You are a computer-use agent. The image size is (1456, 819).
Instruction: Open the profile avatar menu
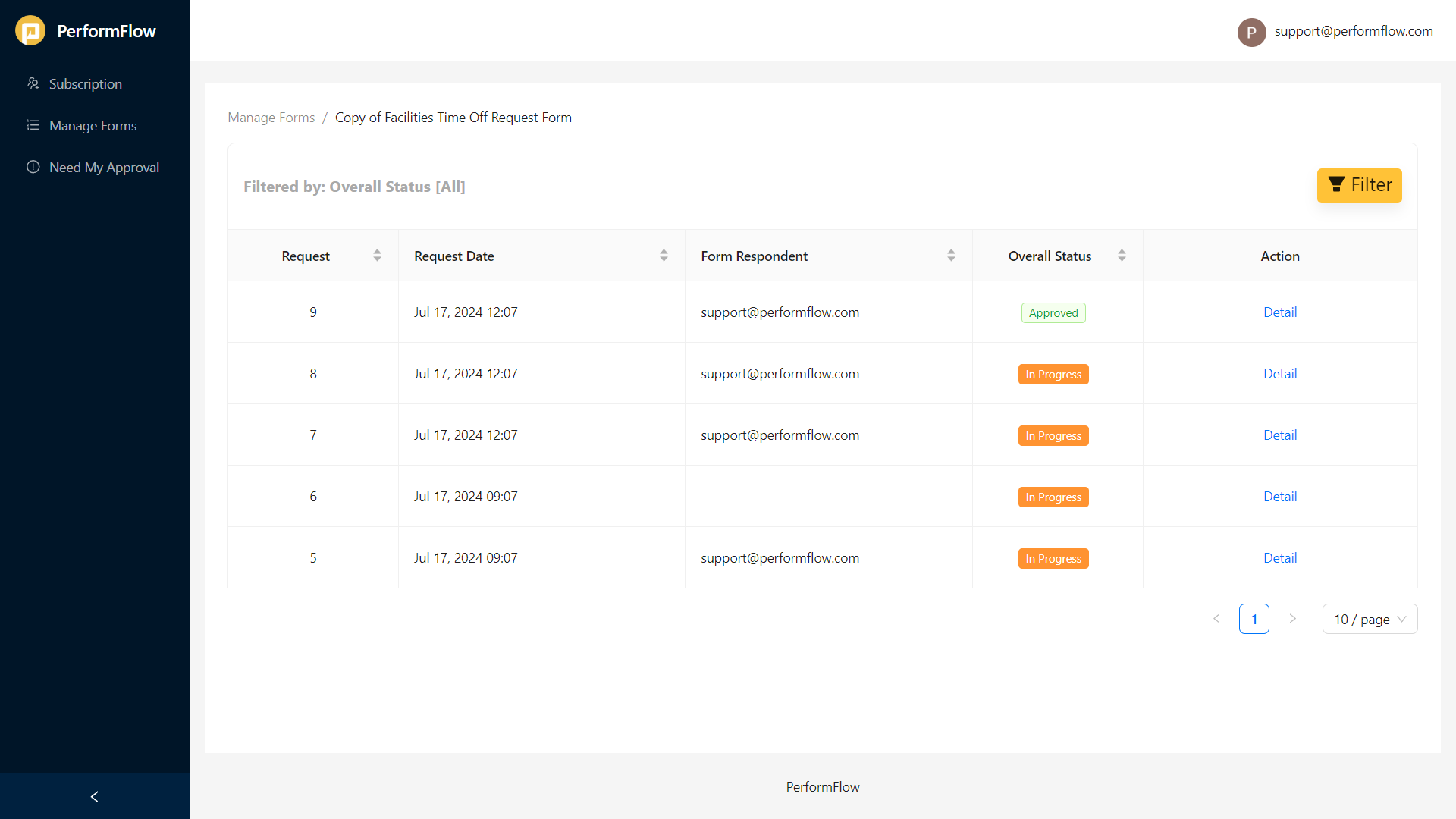(x=1251, y=32)
